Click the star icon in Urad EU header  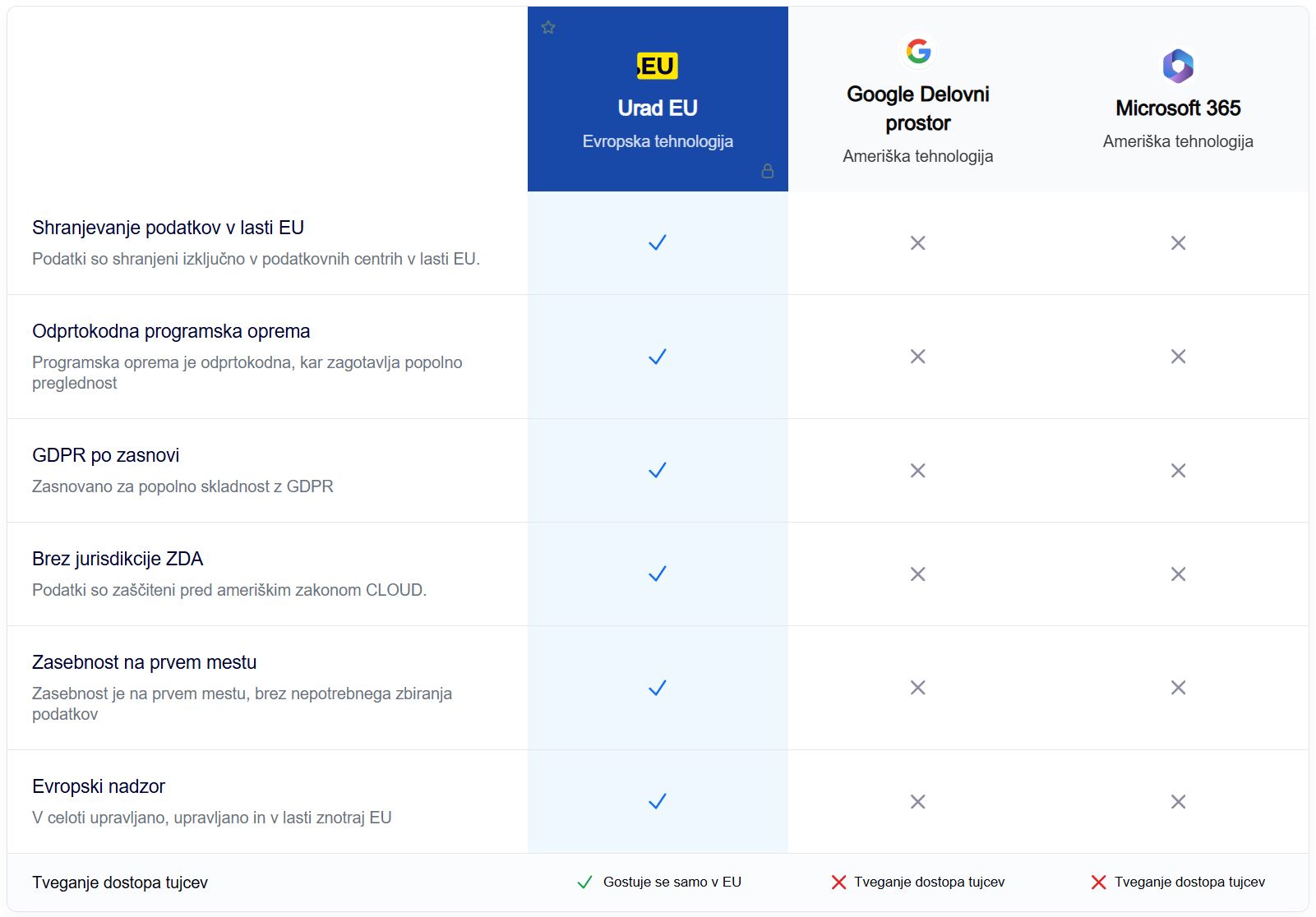[548, 28]
